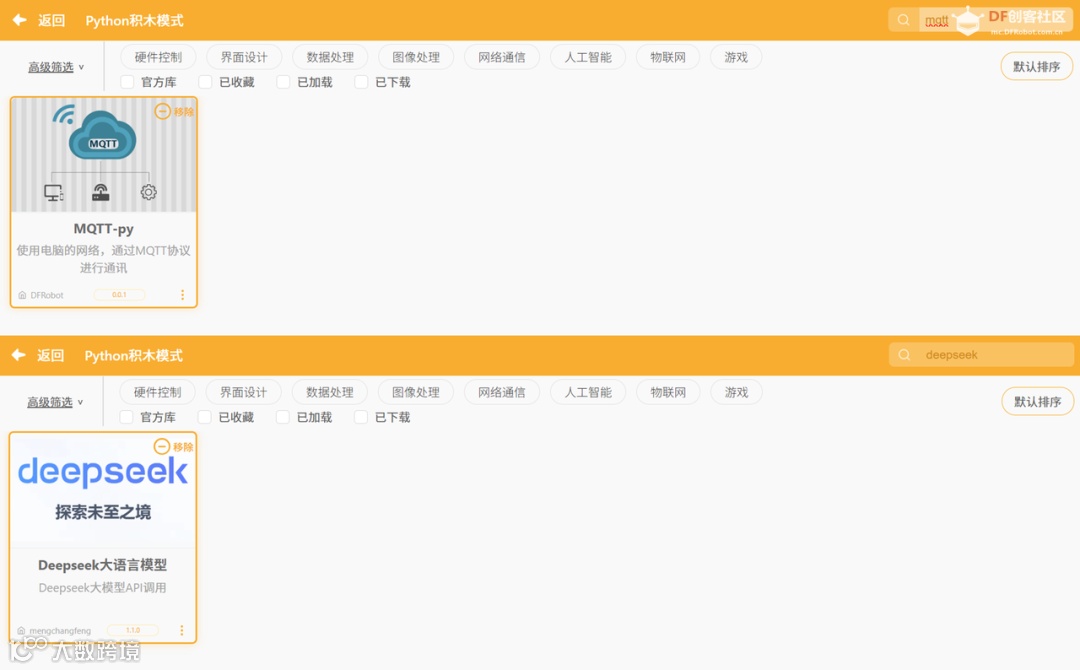Open 默认排序 sort dropdown in the top panel
The image size is (1080, 670).
click(1036, 66)
